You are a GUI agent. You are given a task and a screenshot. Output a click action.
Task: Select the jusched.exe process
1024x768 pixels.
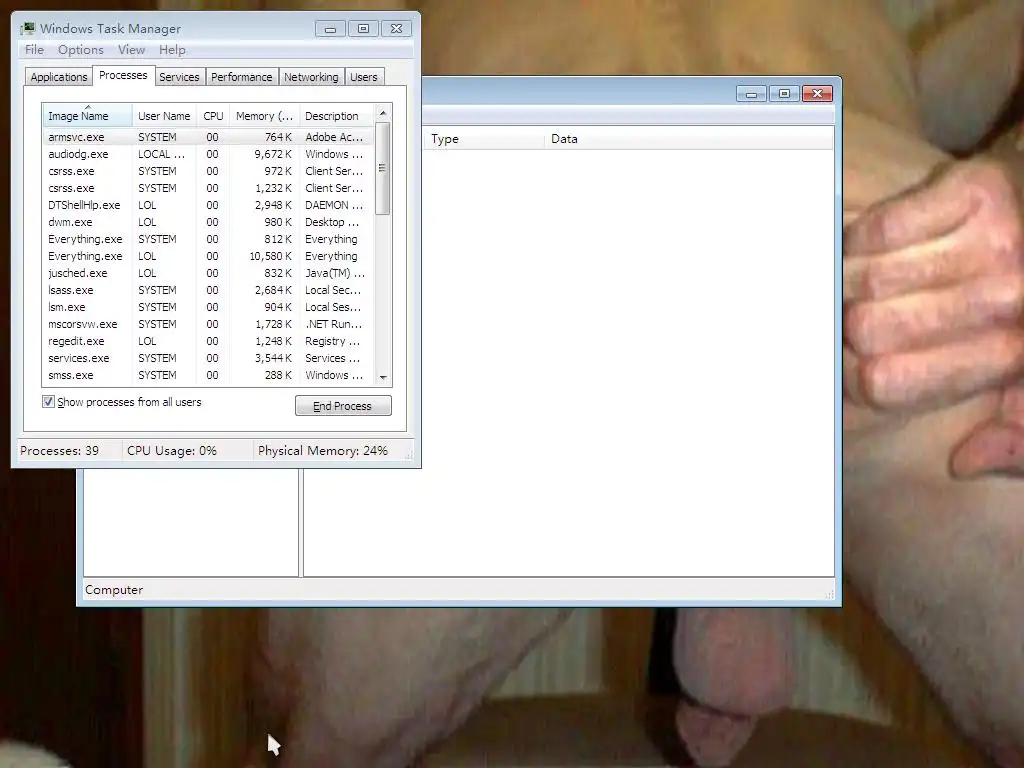209,273
